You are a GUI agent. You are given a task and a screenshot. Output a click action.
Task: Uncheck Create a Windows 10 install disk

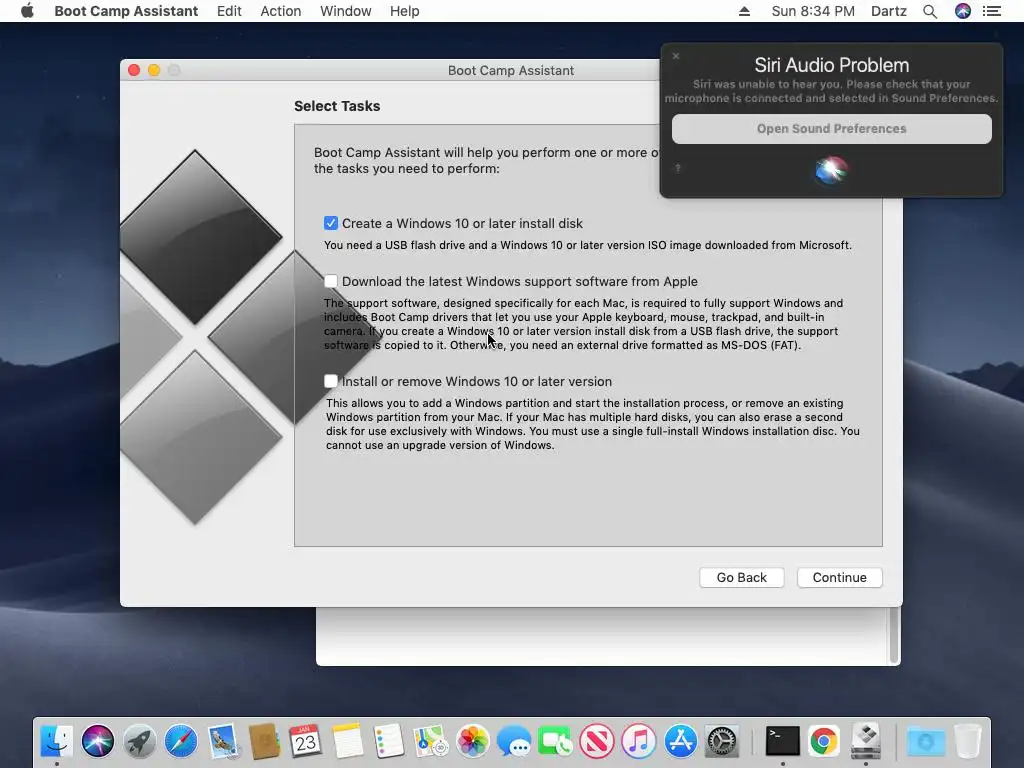[331, 223]
